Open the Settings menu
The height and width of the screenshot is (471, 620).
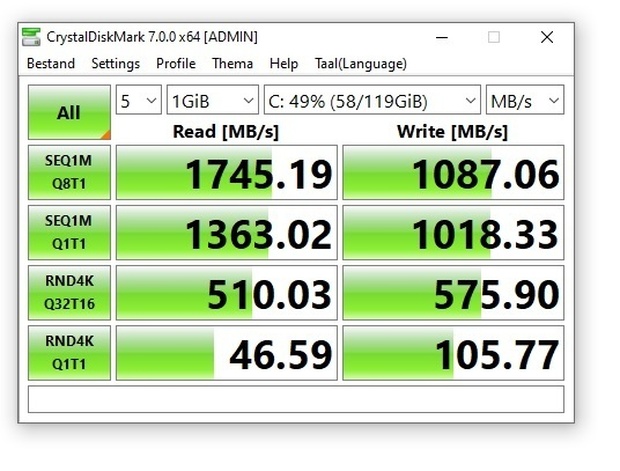[x=115, y=64]
